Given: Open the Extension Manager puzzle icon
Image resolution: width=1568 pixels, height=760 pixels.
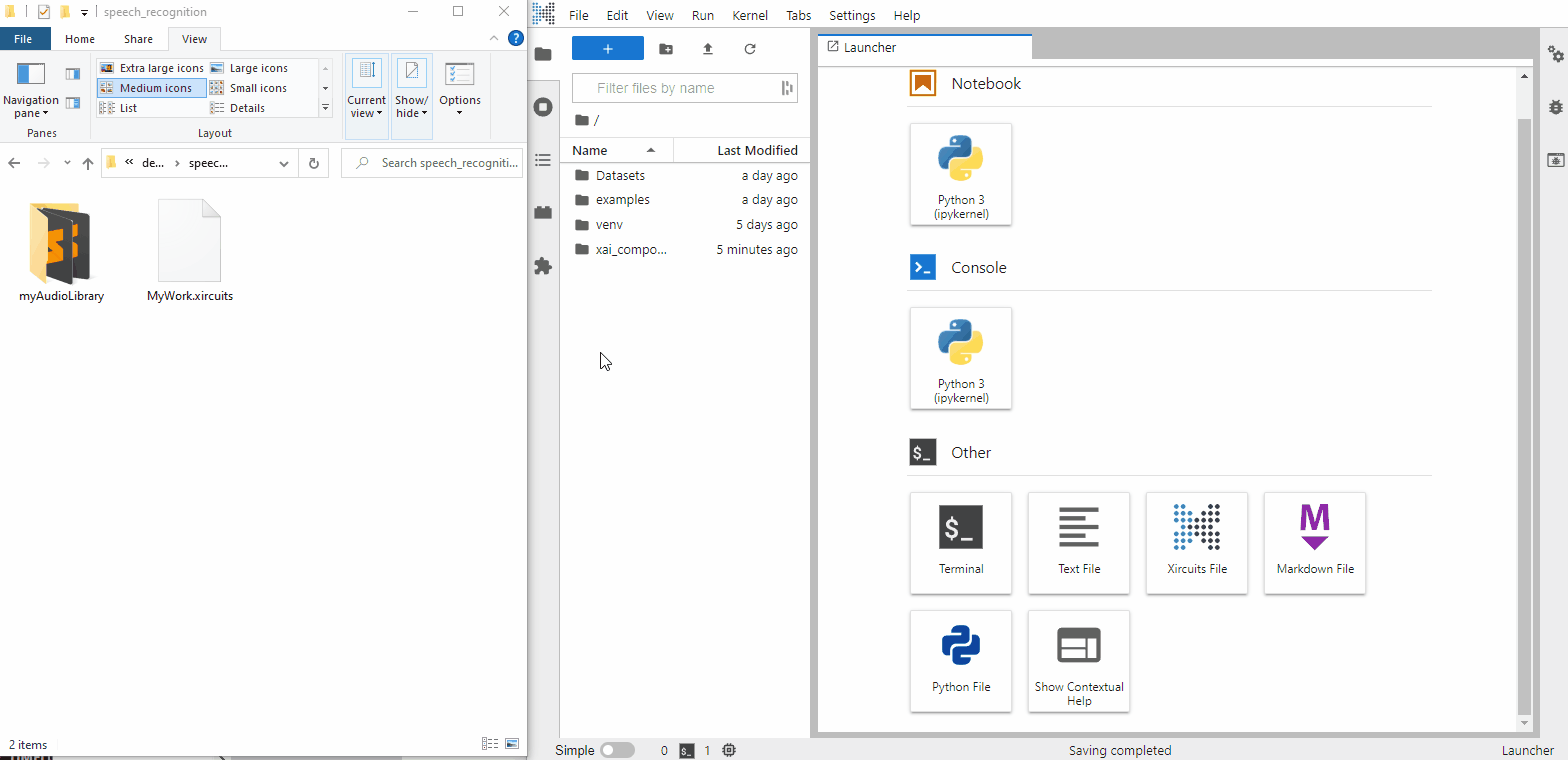Looking at the screenshot, I should click(x=543, y=266).
